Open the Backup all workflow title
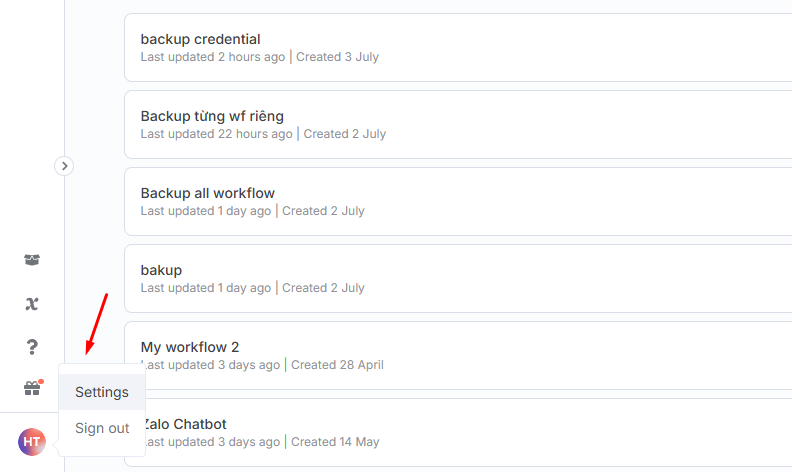The width and height of the screenshot is (792, 472). (x=208, y=193)
